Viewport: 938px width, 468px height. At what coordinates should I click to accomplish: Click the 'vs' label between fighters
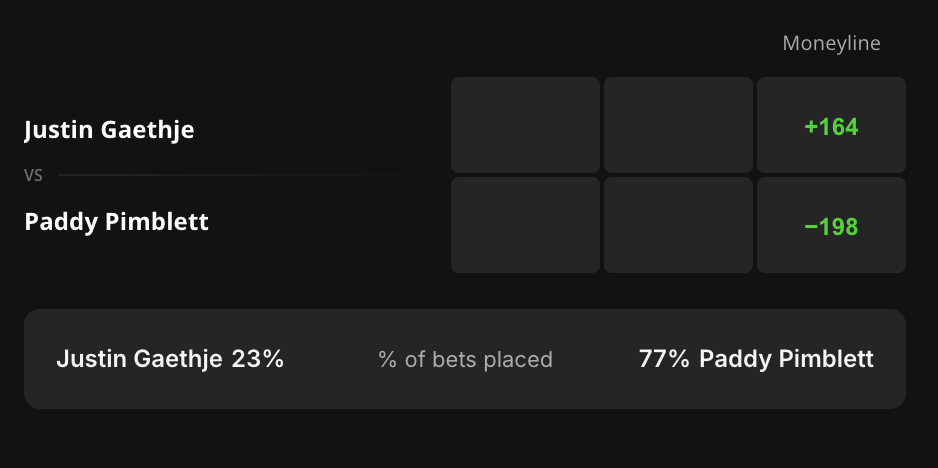click(x=33, y=175)
